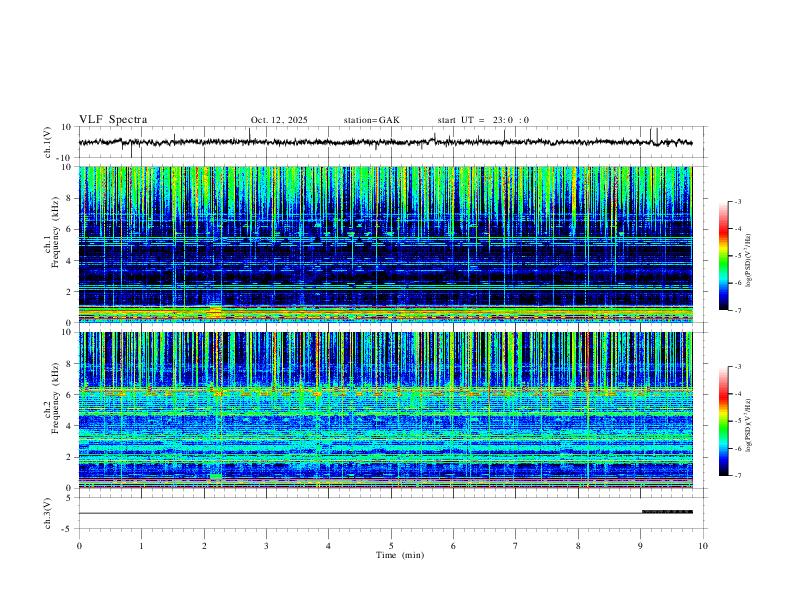The width and height of the screenshot is (792, 612).
Task: Select the "start UT = 23:0 :0" text
Action: click(483, 120)
